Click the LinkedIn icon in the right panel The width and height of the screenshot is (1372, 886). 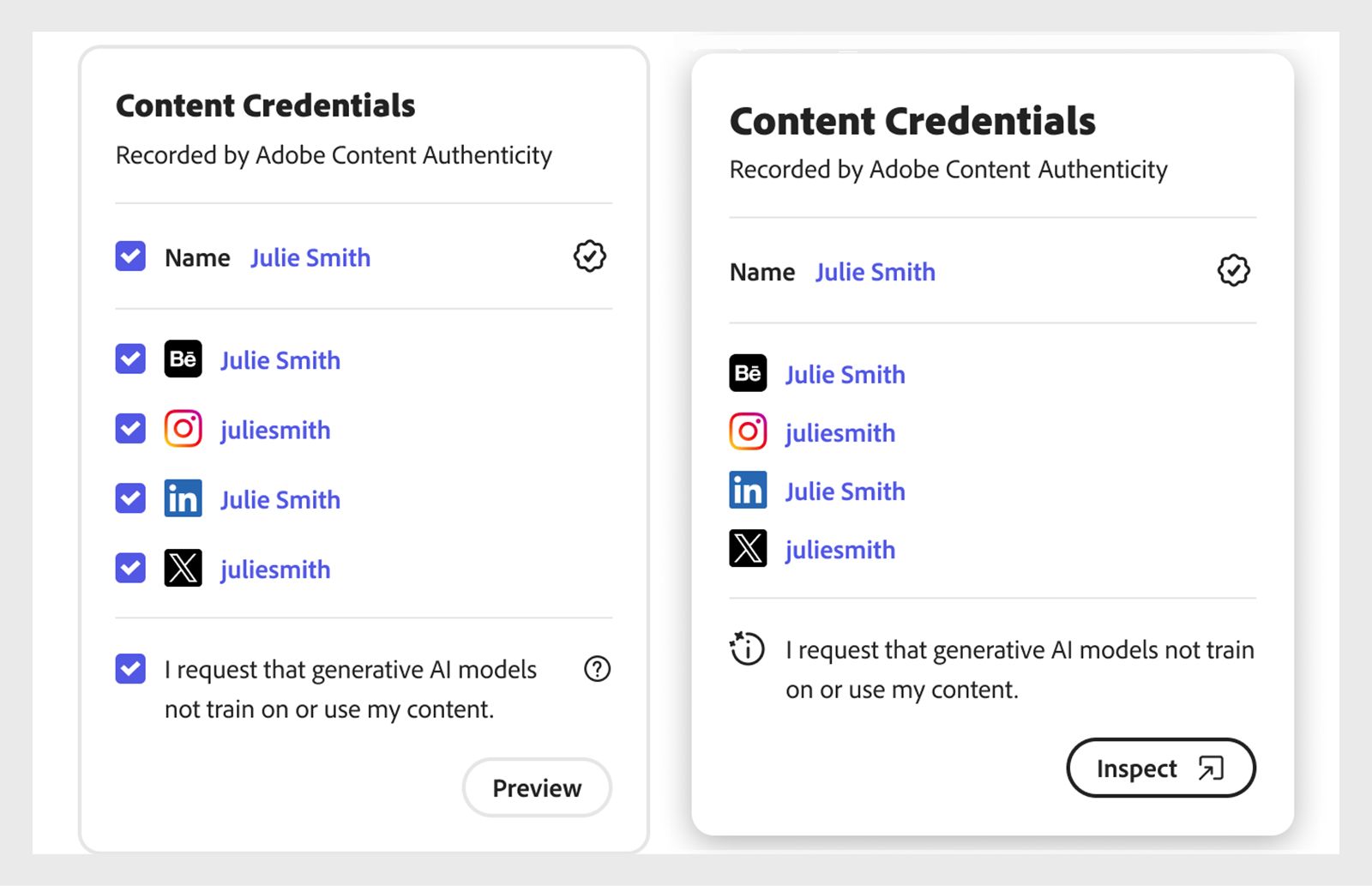747,491
